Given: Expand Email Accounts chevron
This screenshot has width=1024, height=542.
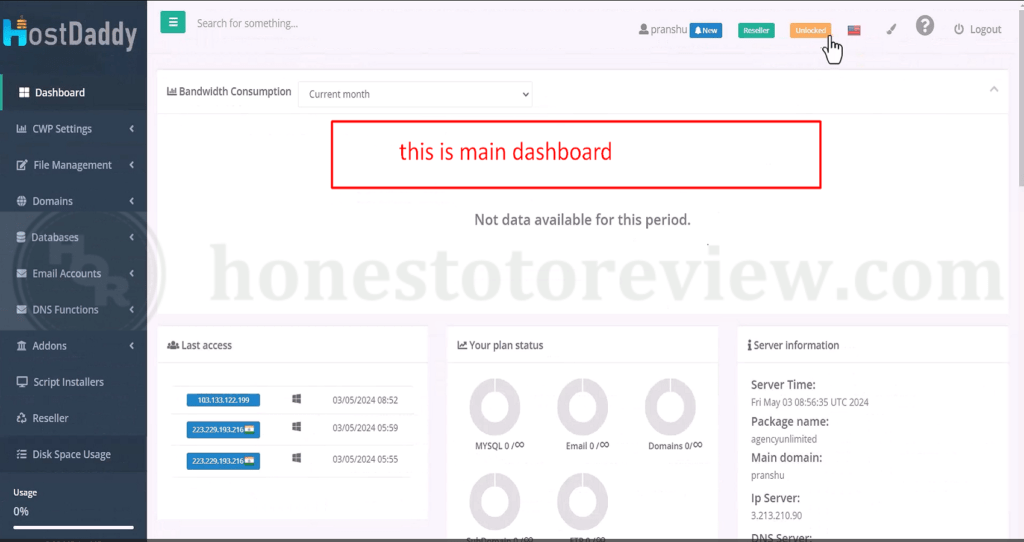Looking at the screenshot, I should (x=132, y=274).
